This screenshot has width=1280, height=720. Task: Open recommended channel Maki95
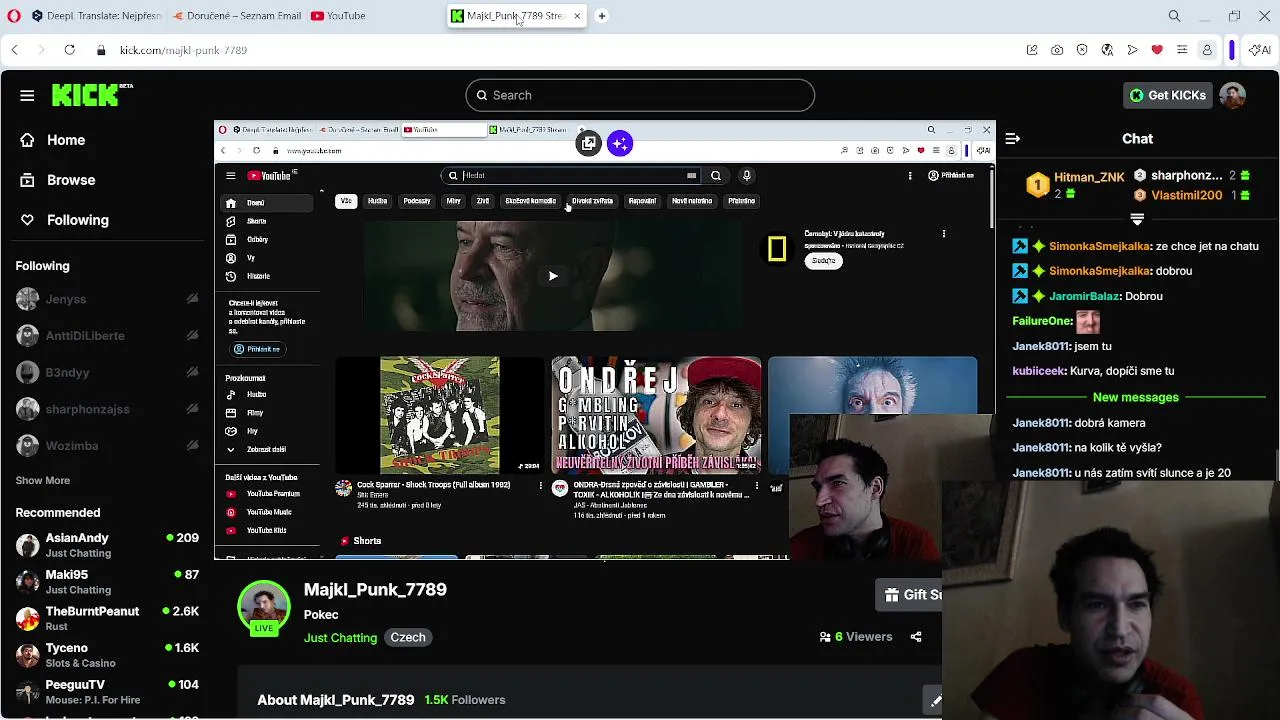[107, 582]
